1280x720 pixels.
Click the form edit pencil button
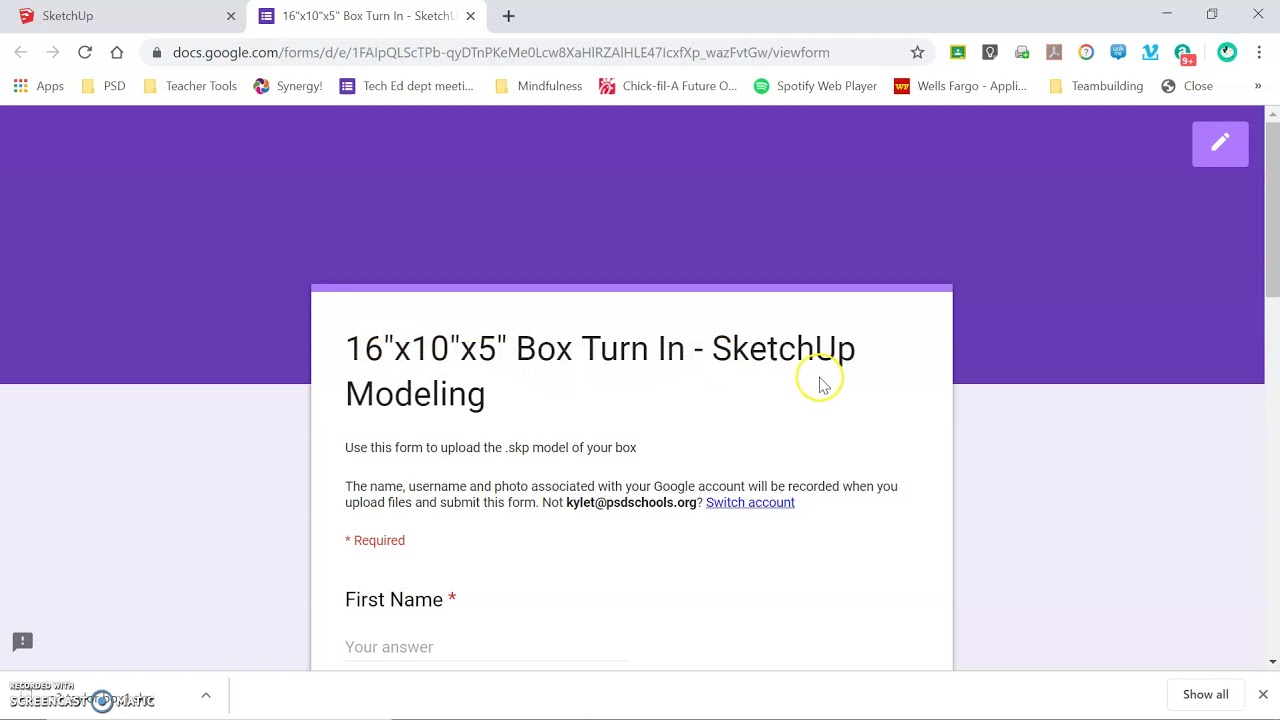click(x=1220, y=144)
